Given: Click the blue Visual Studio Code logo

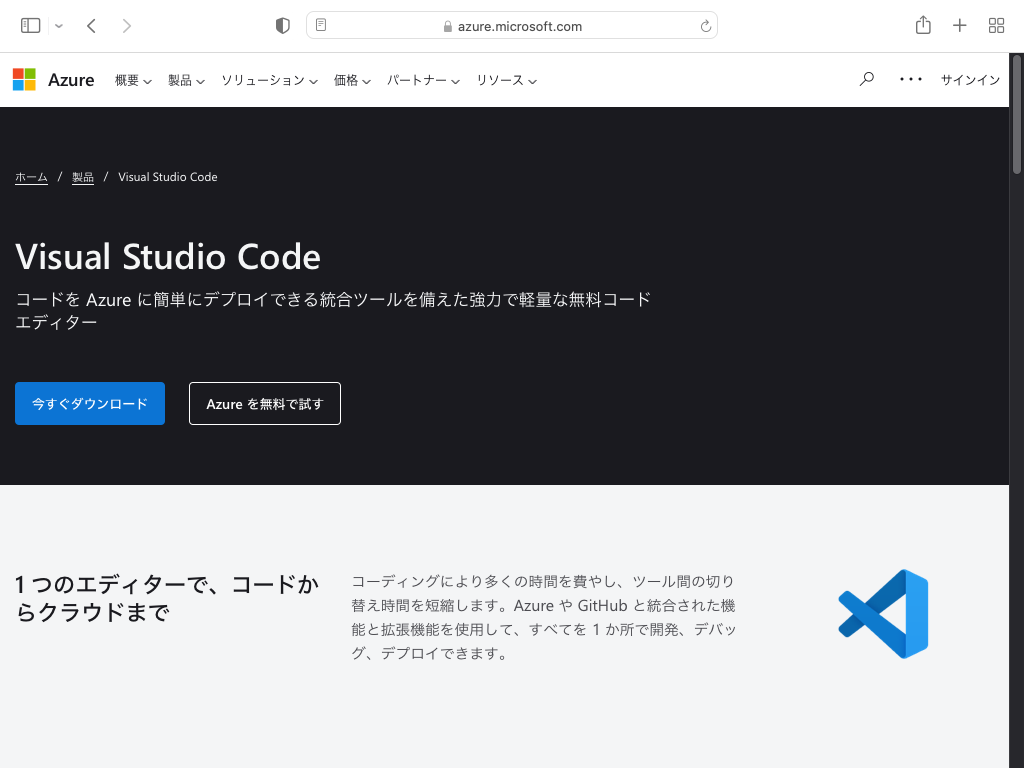Looking at the screenshot, I should click(883, 614).
